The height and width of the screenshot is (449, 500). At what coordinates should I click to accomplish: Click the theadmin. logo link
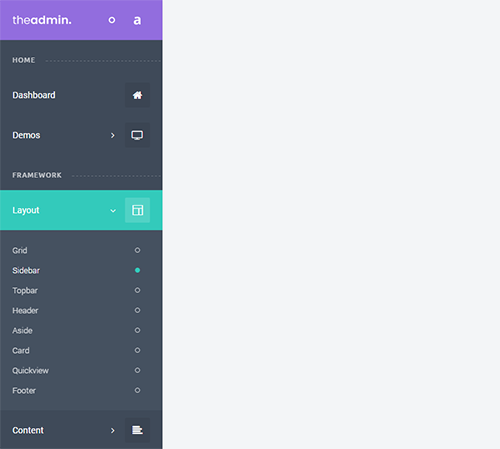[42, 20]
